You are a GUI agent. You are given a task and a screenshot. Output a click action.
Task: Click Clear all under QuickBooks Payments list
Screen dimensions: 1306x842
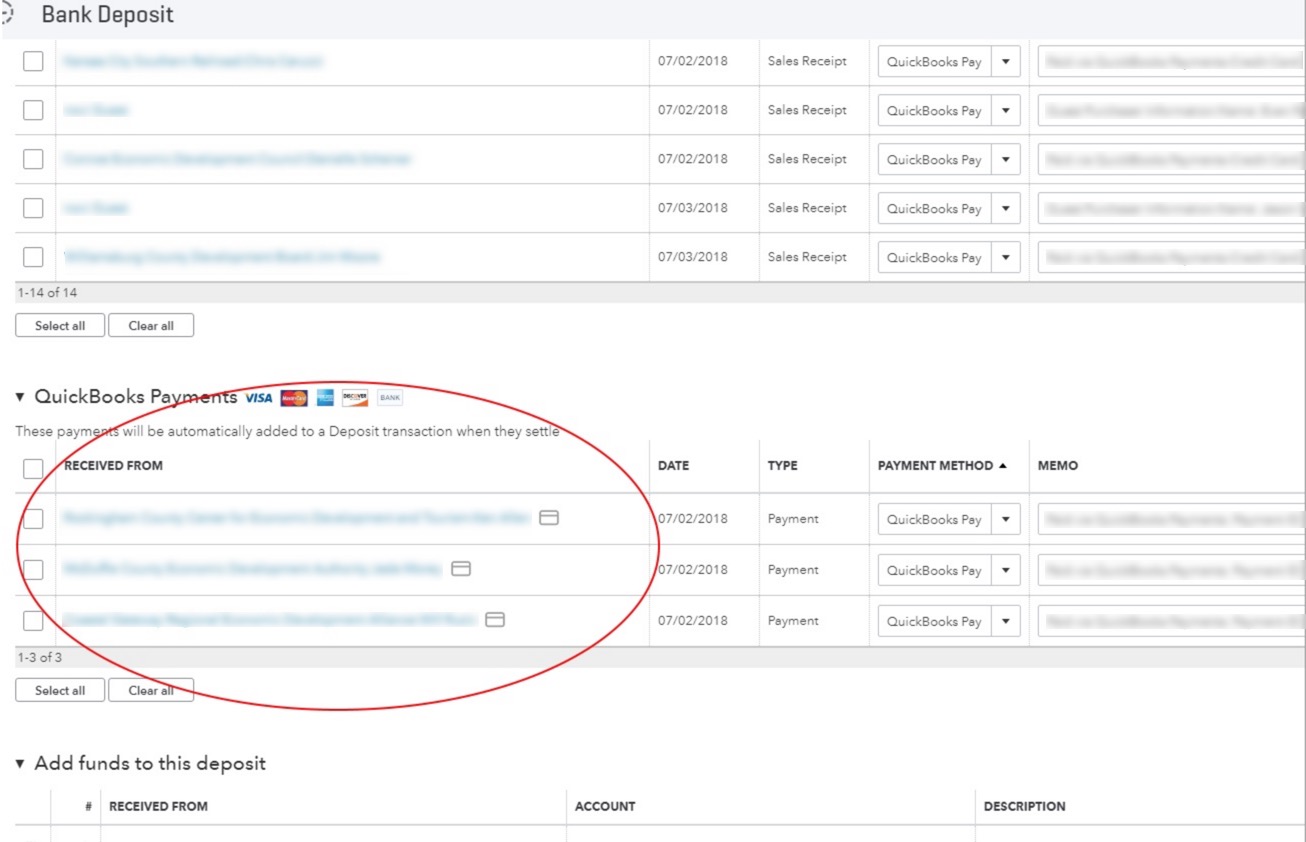click(151, 691)
